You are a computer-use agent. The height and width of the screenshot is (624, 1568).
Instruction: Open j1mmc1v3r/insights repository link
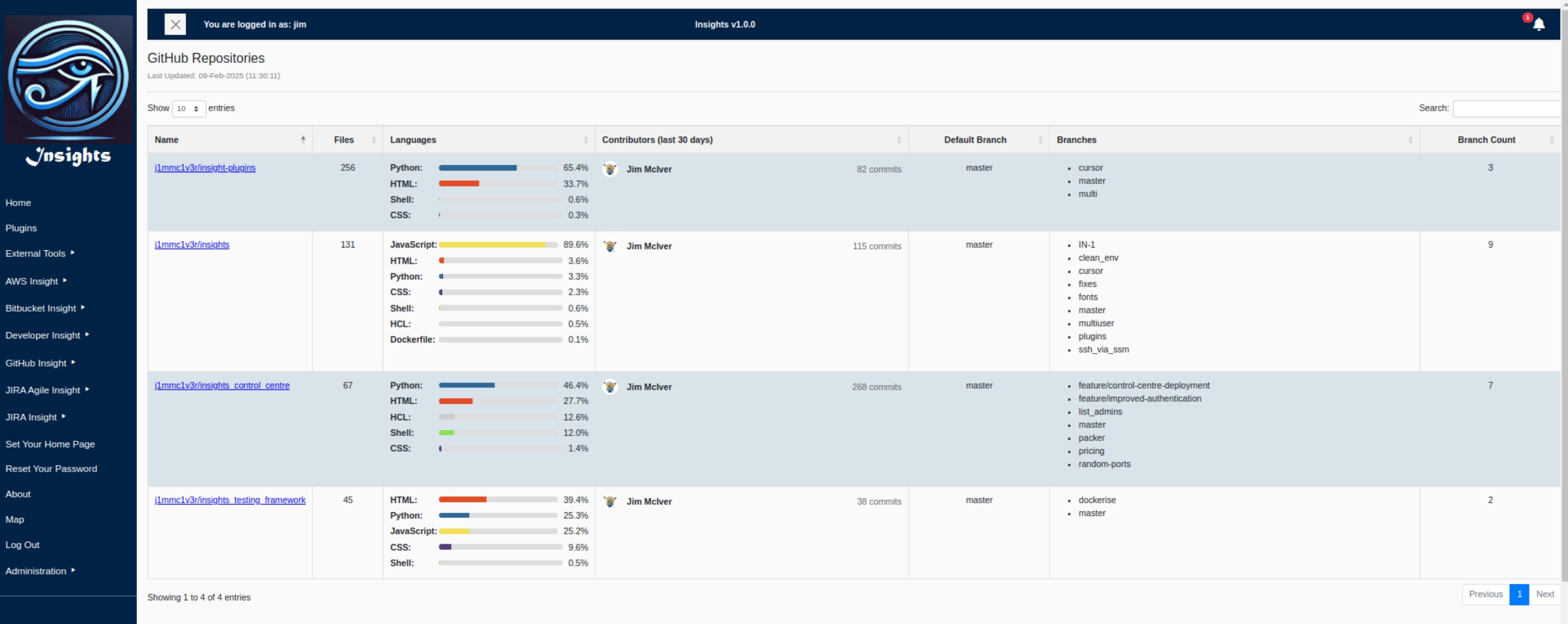pyautogui.click(x=192, y=245)
